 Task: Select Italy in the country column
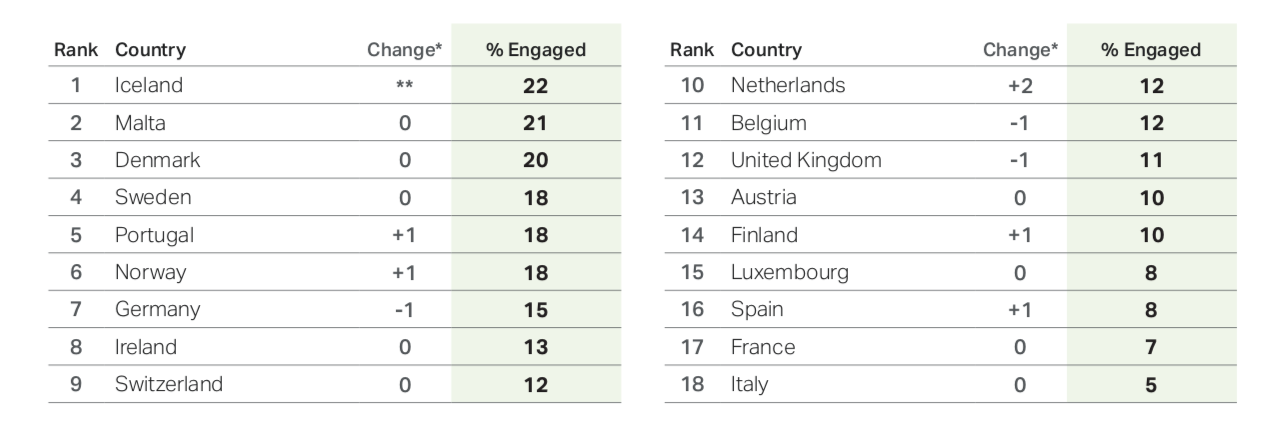tap(750, 384)
